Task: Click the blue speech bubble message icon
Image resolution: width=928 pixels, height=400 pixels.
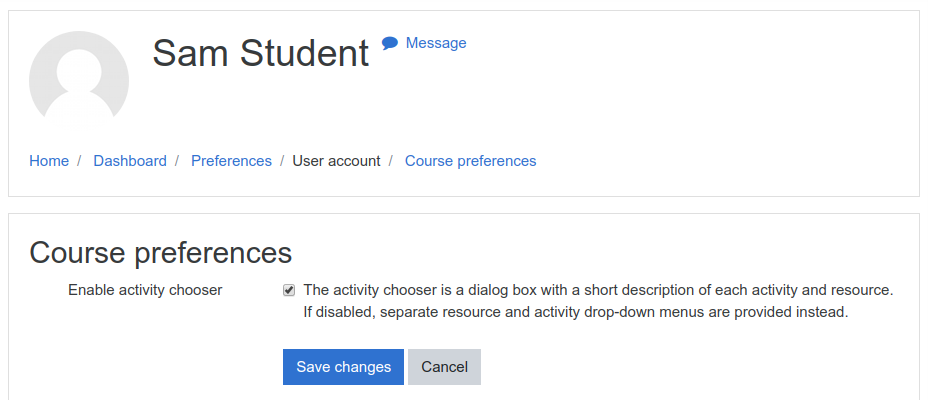Action: (x=389, y=43)
